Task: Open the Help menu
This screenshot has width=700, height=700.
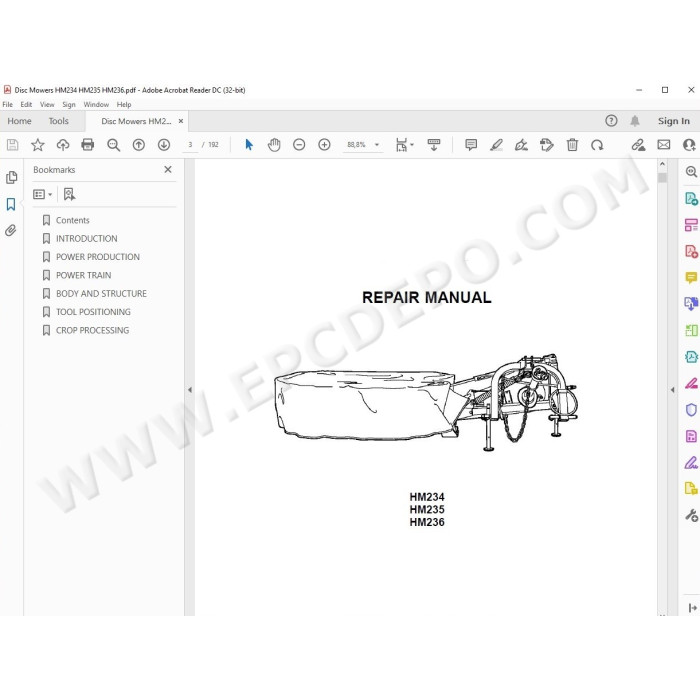Action: point(124,104)
